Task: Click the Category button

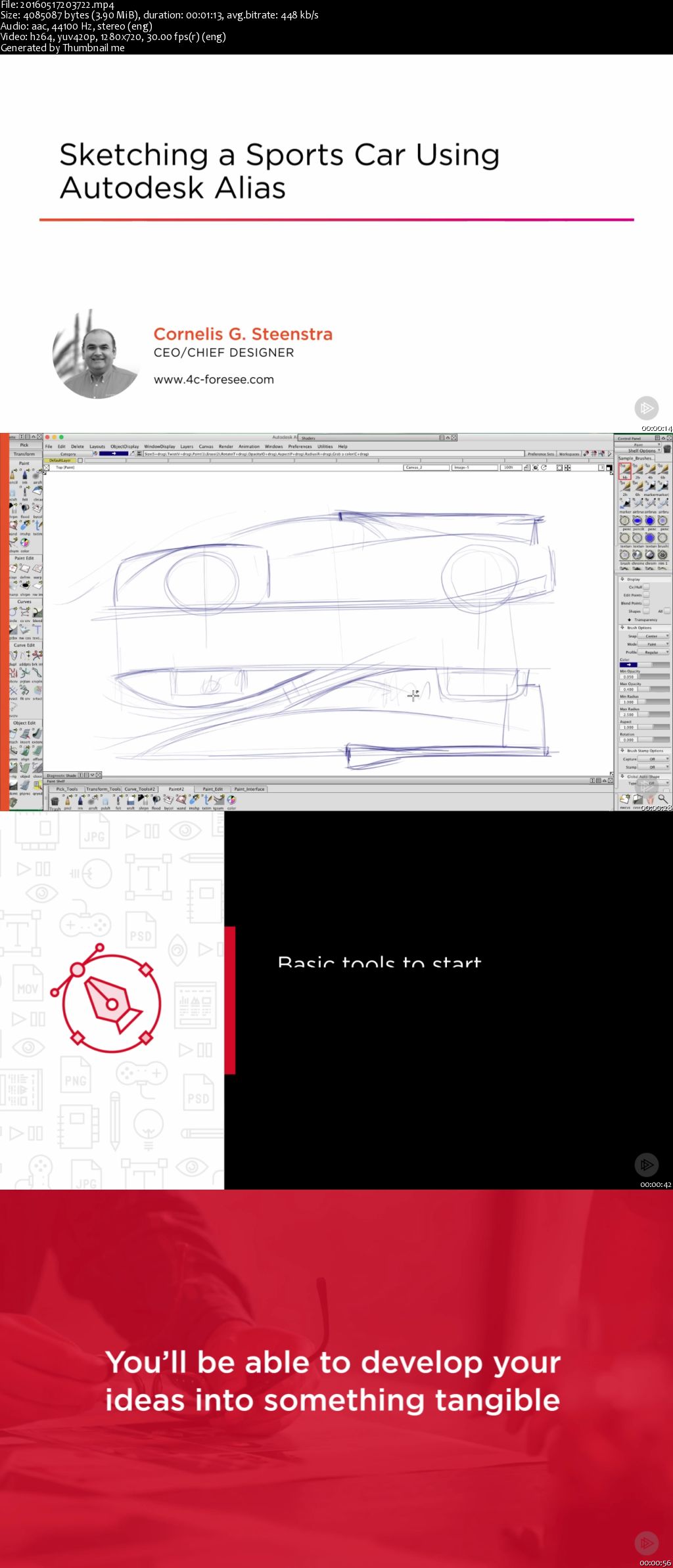Action: [68, 454]
